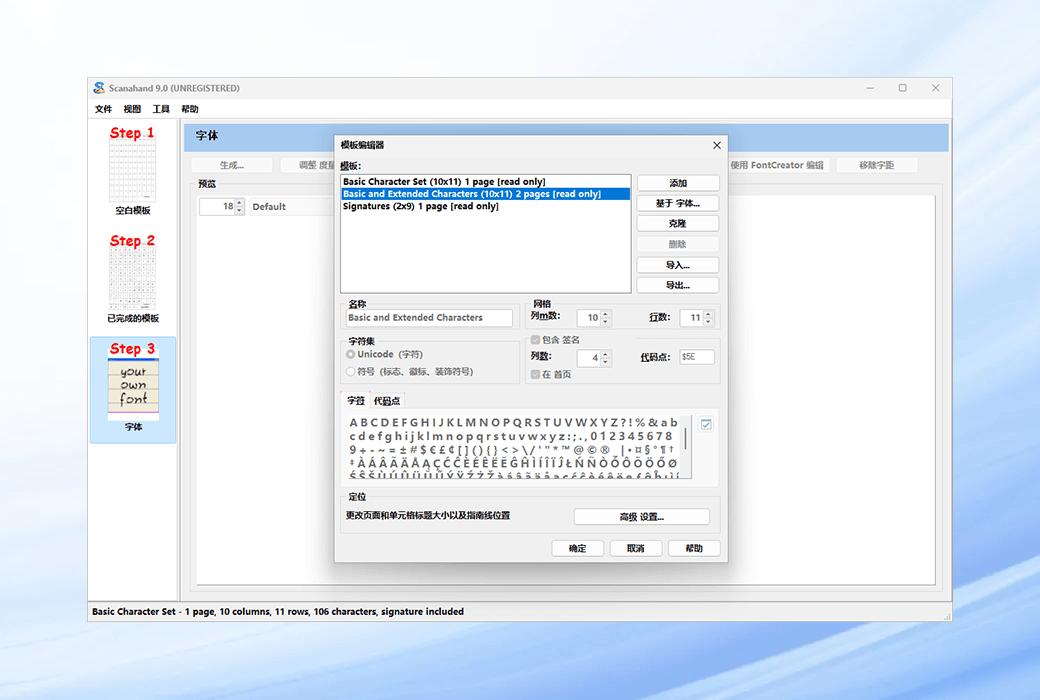
Task: Click the 名称 template name field
Action: 429,318
